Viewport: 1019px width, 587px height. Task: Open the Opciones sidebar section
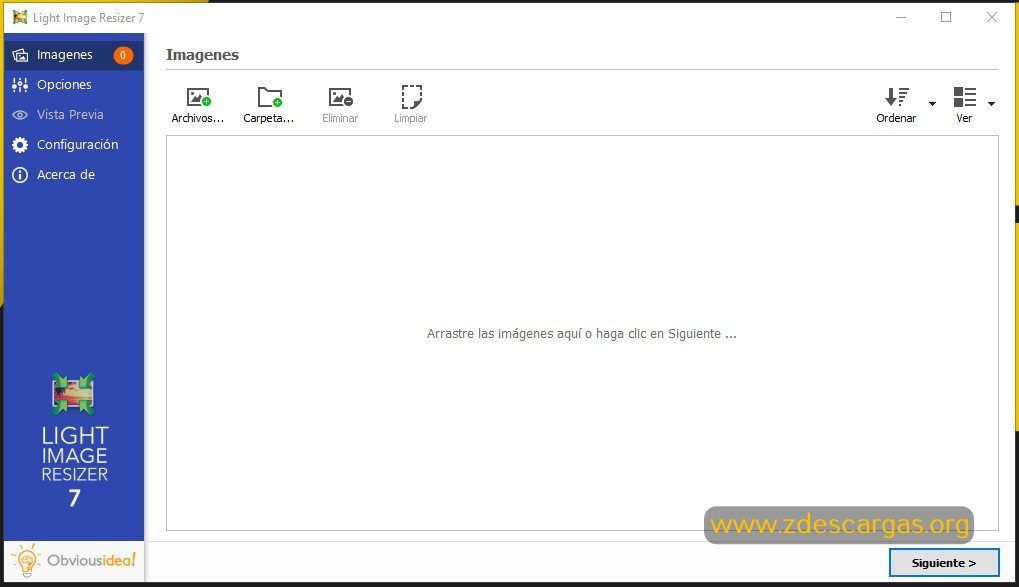click(73, 85)
